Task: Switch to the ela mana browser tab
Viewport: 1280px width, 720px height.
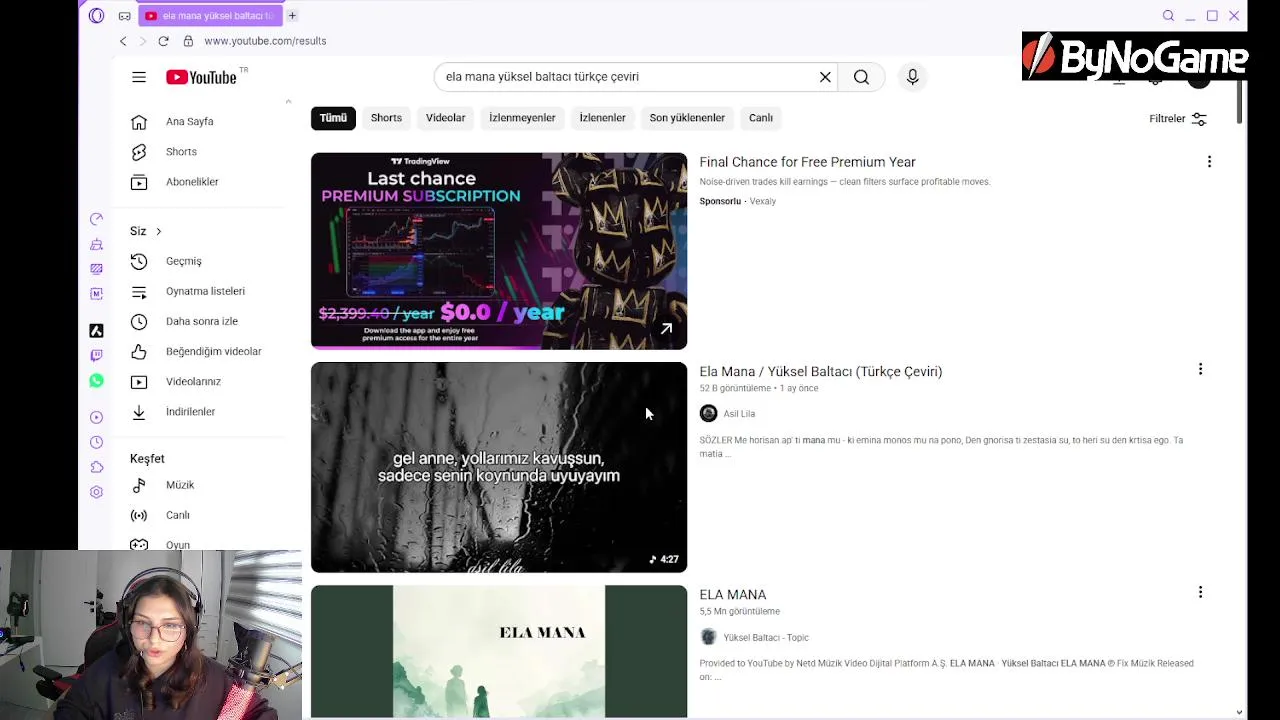Action: point(210,15)
